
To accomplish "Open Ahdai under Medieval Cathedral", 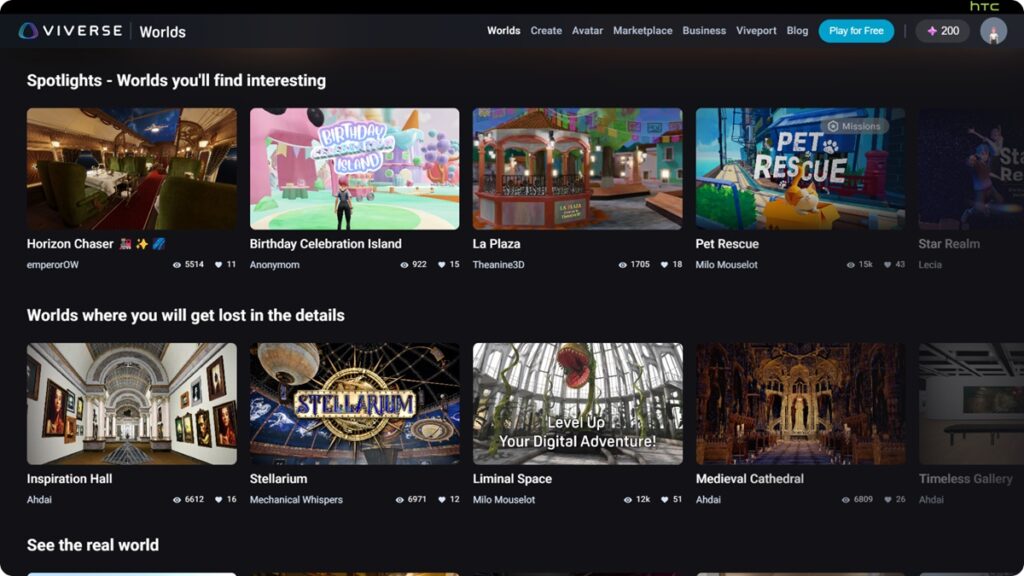I will pyautogui.click(x=708, y=500).
